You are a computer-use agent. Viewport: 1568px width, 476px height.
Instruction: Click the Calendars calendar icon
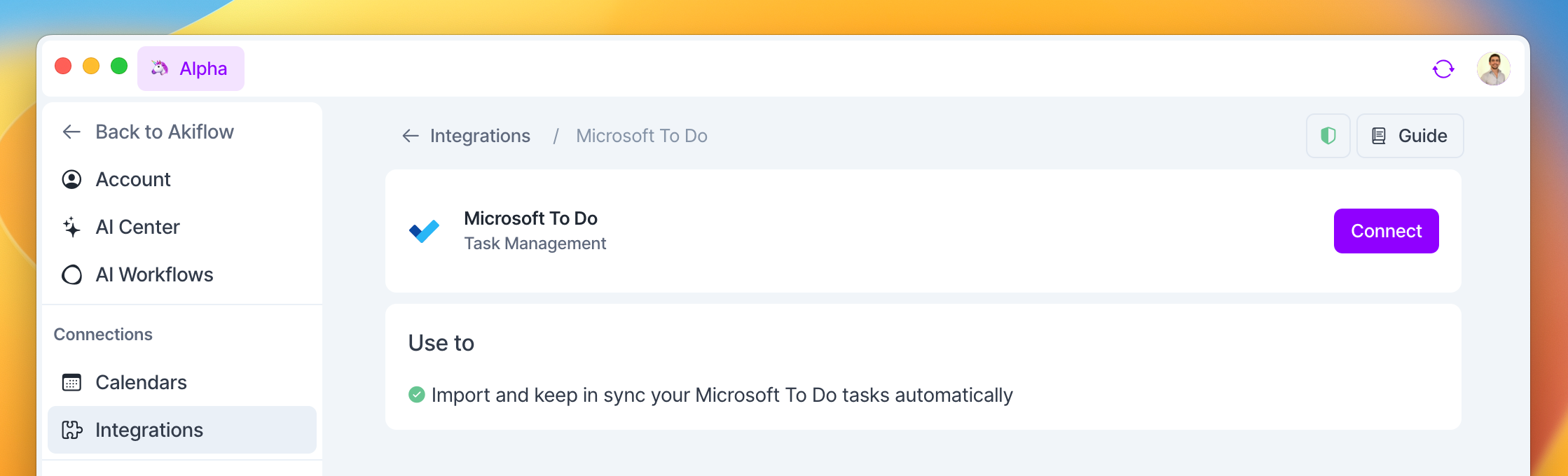pos(71,382)
